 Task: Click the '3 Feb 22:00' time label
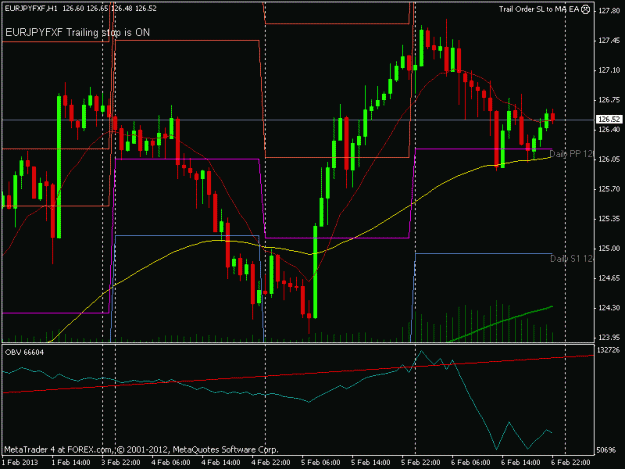point(121,463)
